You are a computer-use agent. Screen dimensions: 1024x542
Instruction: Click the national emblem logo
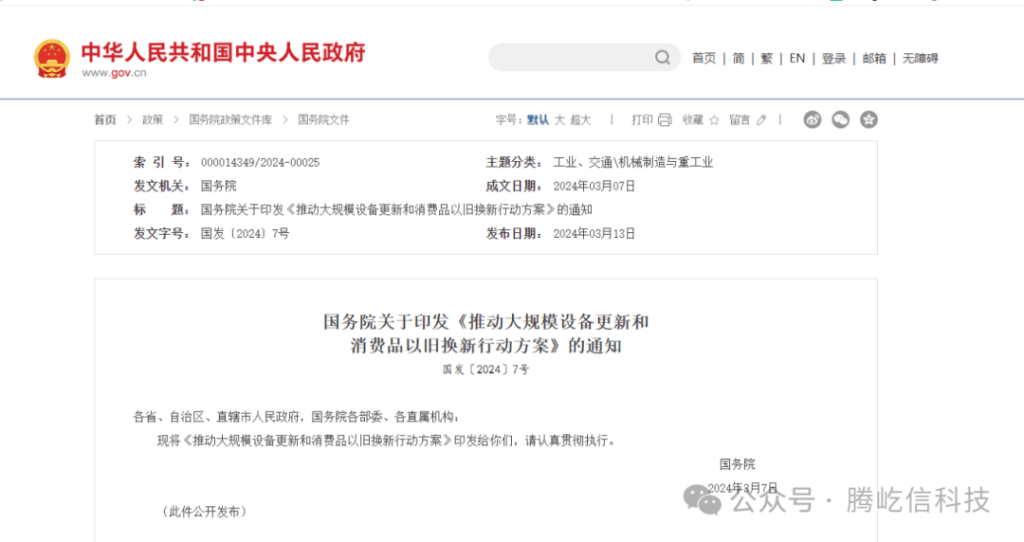(51, 58)
